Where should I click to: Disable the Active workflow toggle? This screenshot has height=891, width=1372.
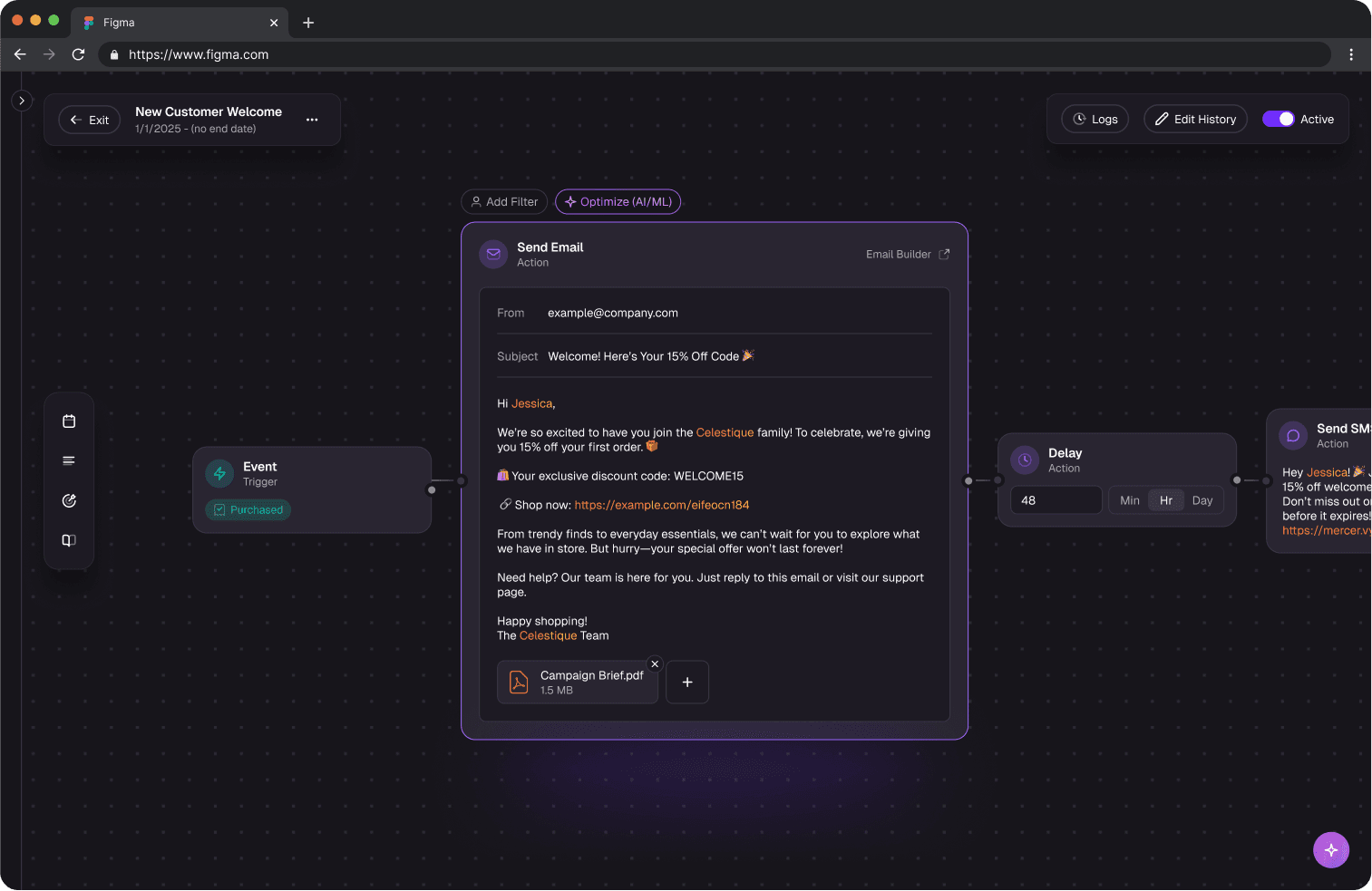coord(1280,119)
